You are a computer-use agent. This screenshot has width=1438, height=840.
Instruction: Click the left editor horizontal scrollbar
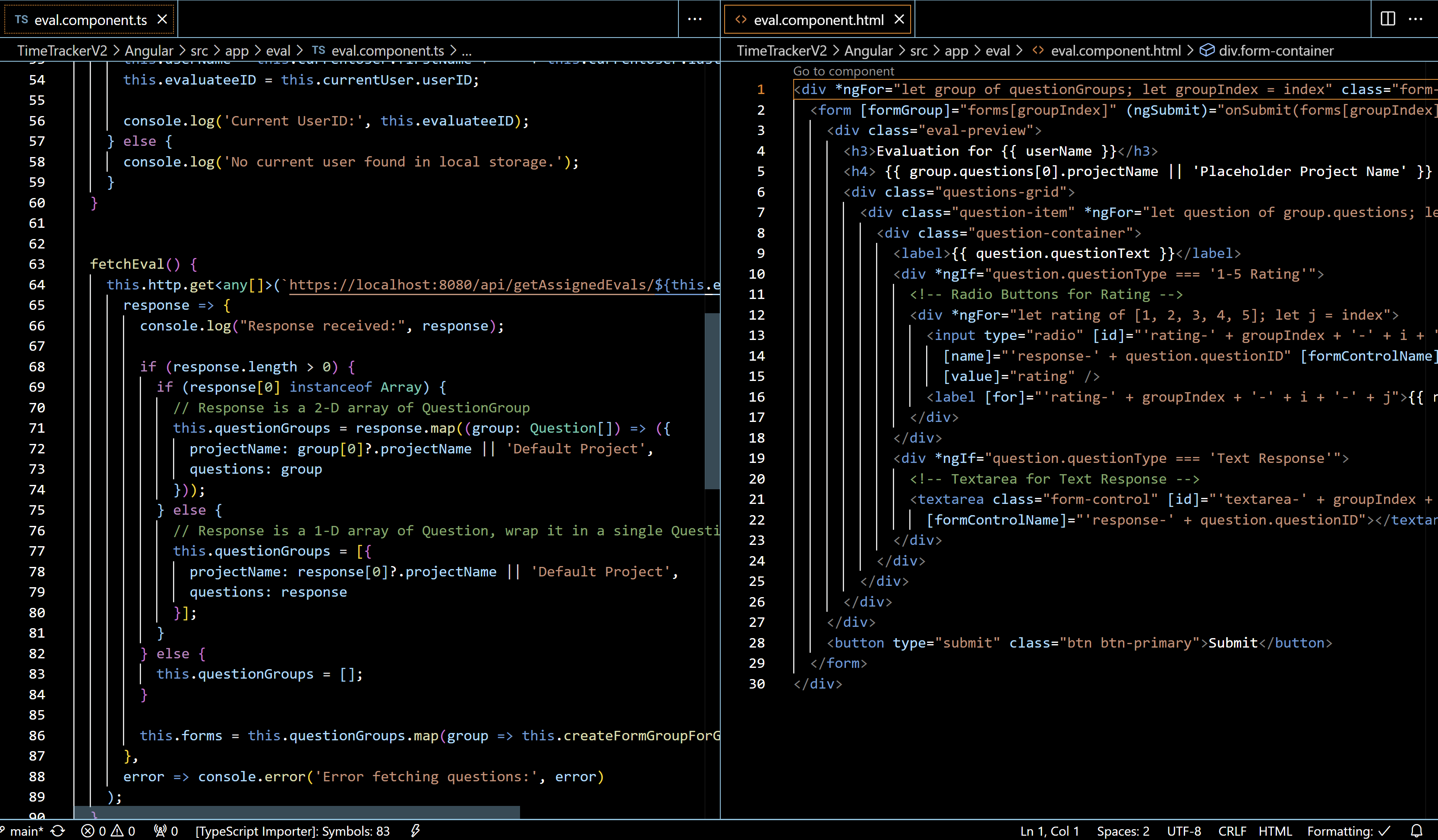pyautogui.click(x=297, y=812)
